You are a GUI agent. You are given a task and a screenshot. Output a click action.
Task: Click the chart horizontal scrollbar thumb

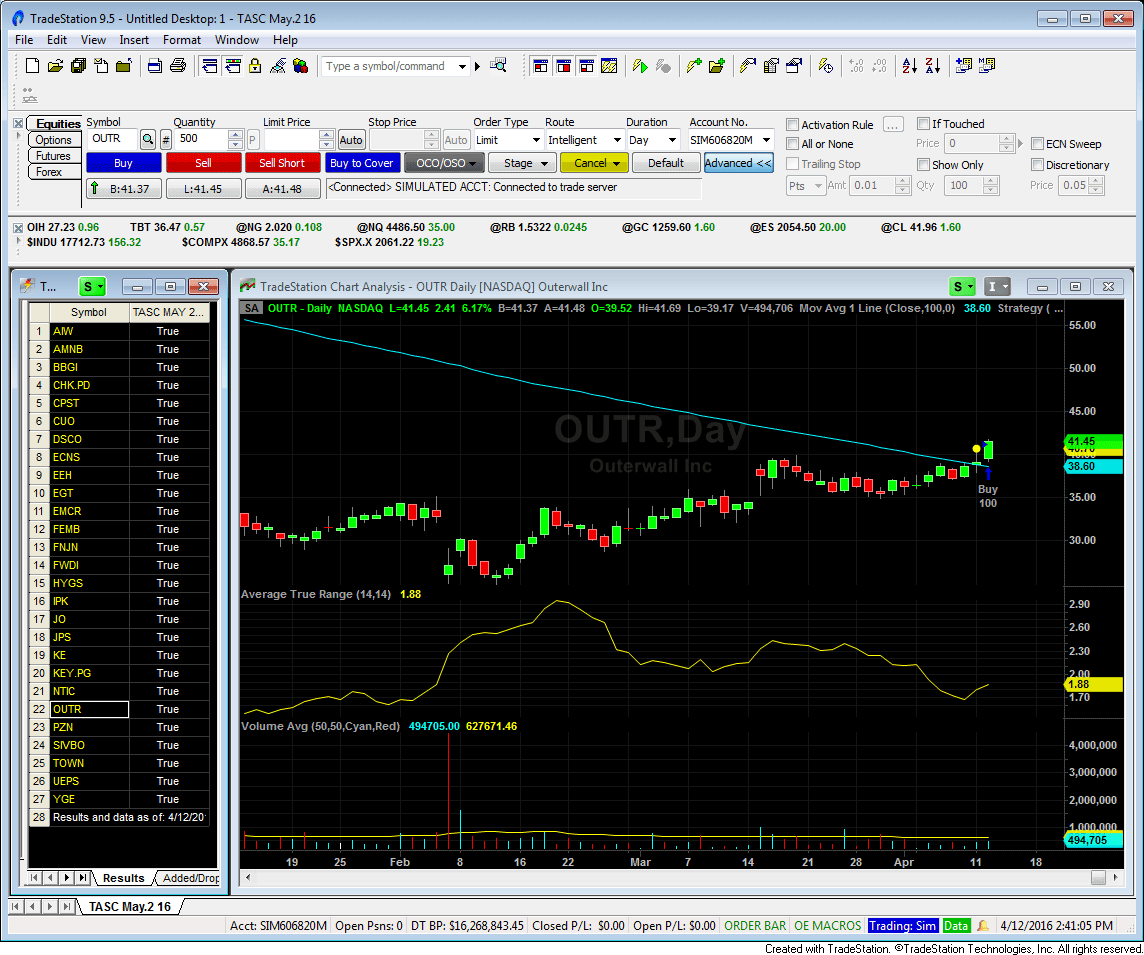click(1097, 878)
